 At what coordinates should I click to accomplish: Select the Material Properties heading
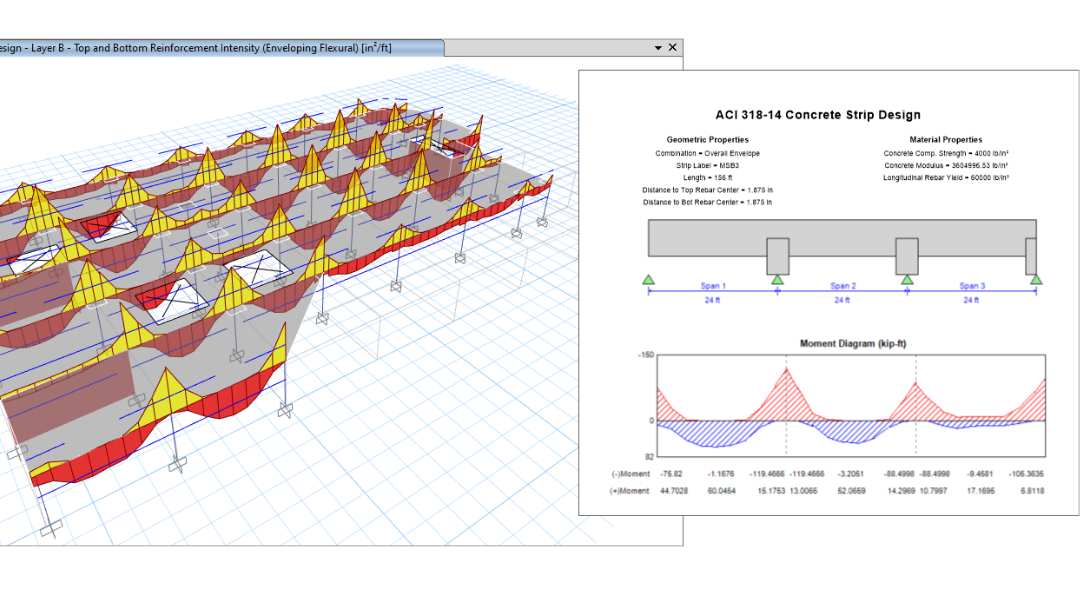click(945, 140)
